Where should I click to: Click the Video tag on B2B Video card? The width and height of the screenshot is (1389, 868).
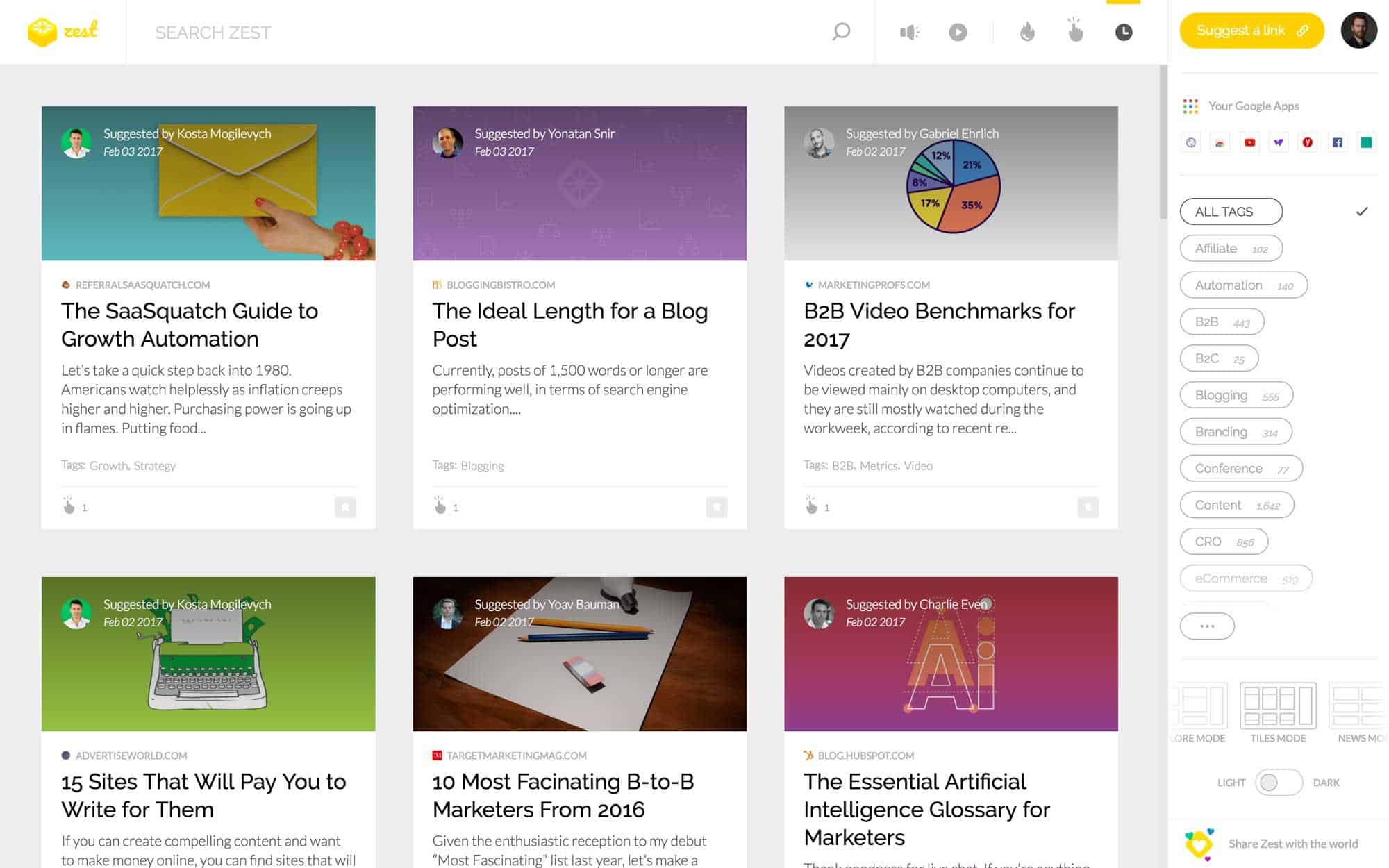918,466
